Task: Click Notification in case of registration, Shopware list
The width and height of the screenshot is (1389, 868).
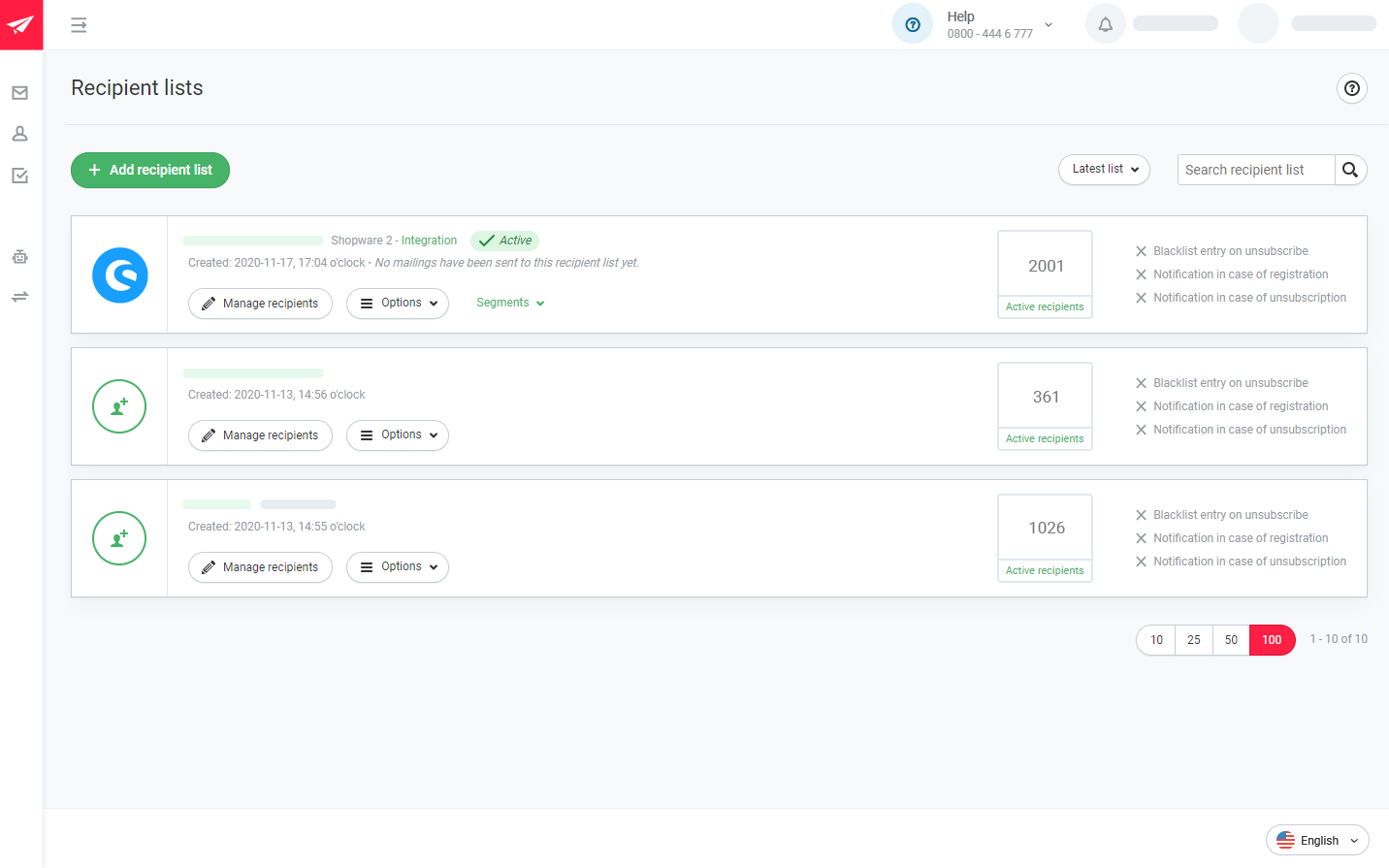Action: [x=1232, y=274]
